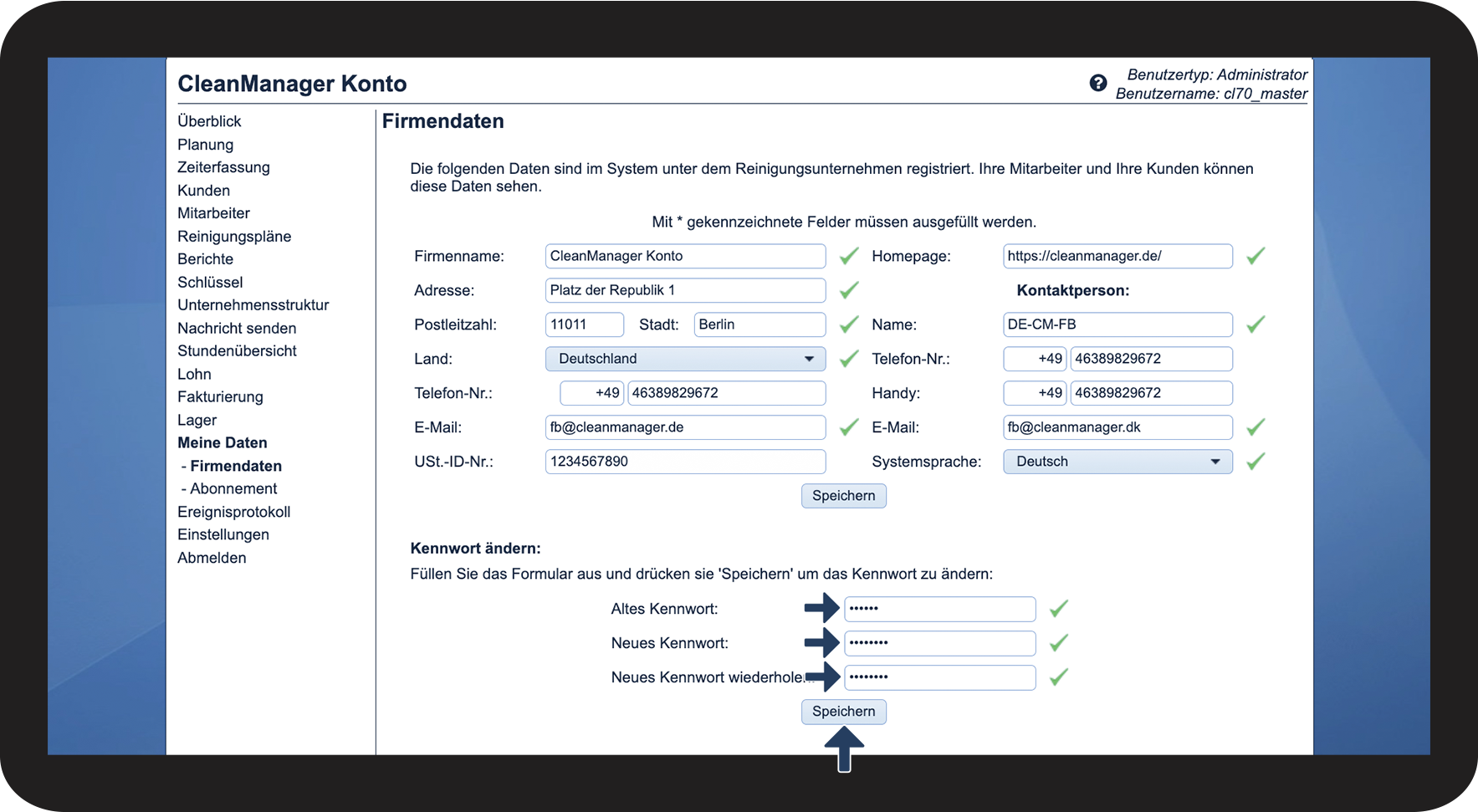This screenshot has width=1478, height=812.
Task: Log out via Abmelden link
Action: 212,558
